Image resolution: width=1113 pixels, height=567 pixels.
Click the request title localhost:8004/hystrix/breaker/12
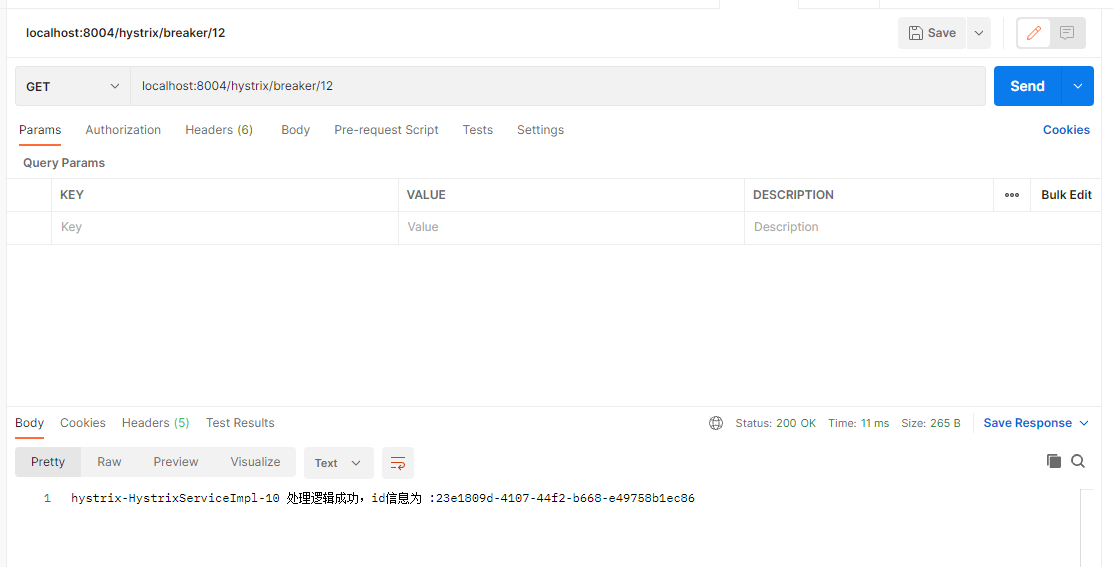click(126, 33)
